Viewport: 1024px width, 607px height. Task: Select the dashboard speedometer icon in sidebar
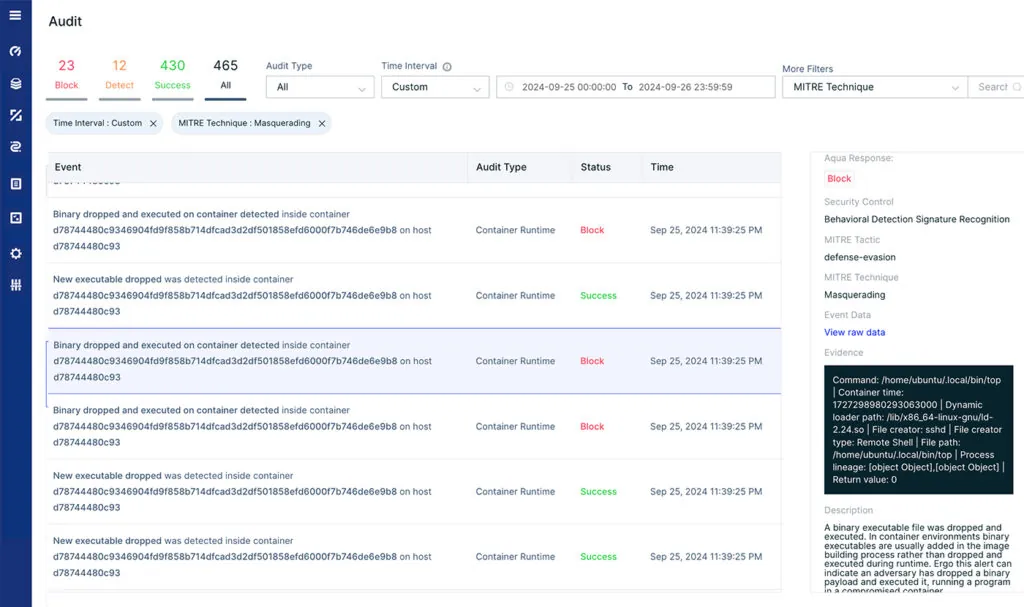(14, 51)
